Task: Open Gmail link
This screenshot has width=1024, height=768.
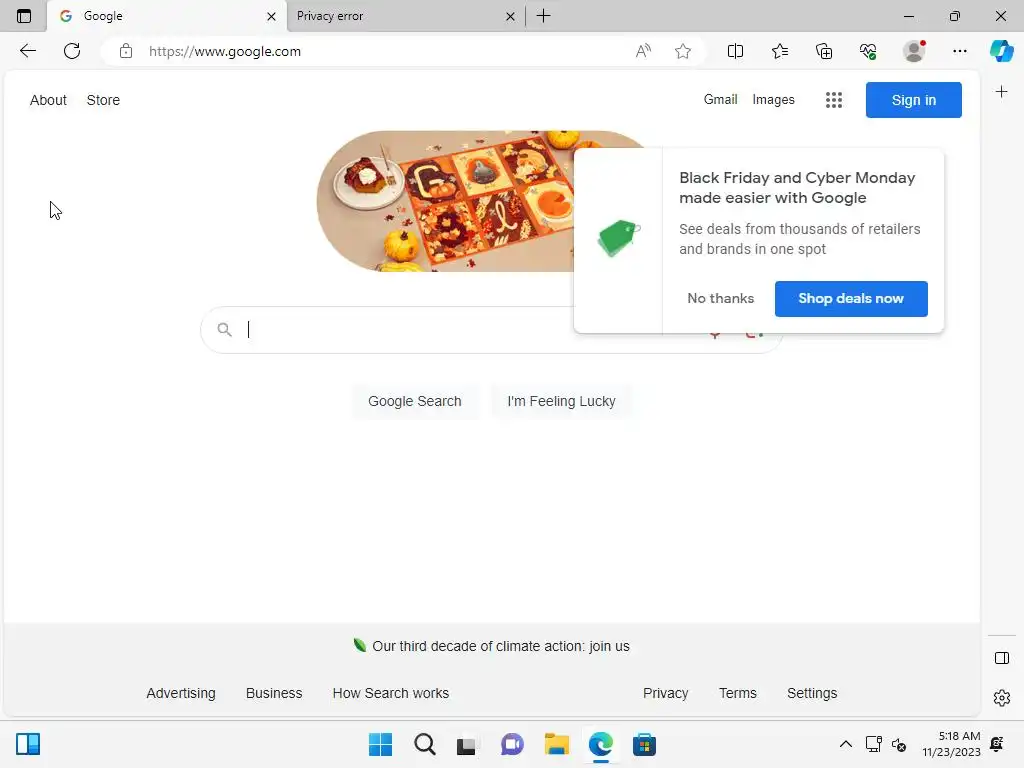Action: tap(720, 99)
